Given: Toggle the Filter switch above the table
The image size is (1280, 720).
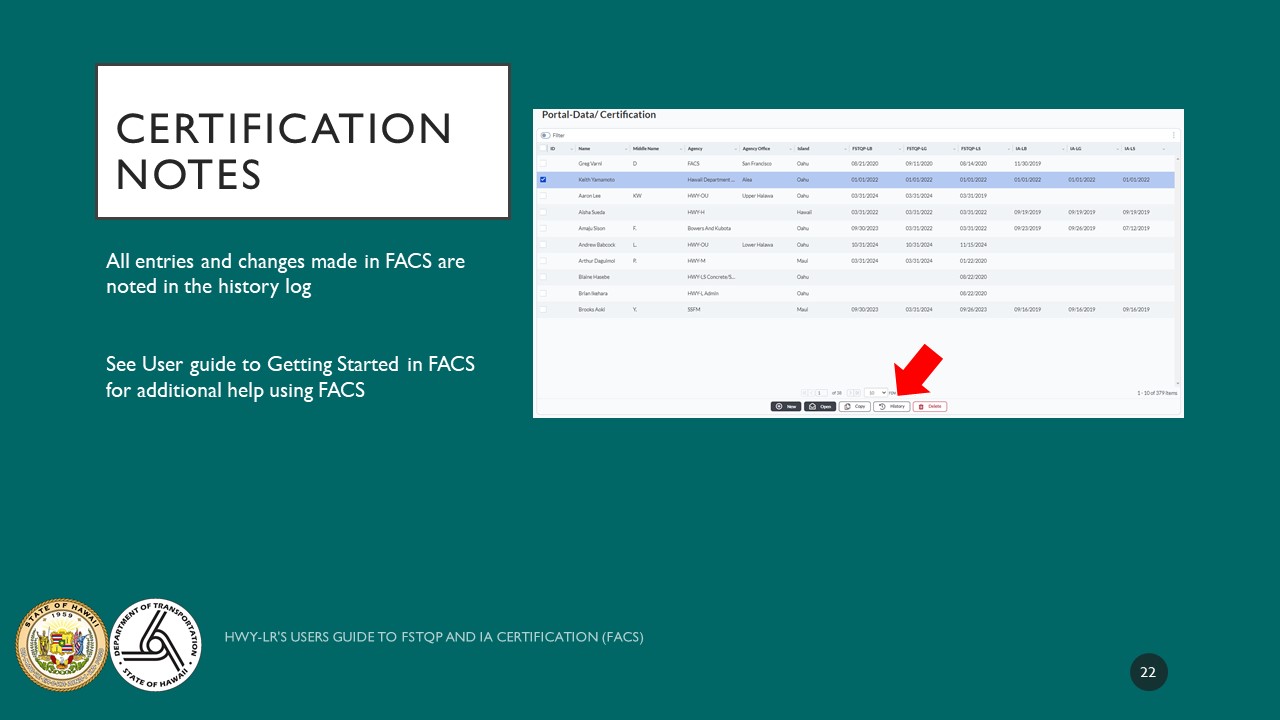Looking at the screenshot, I should [546, 135].
